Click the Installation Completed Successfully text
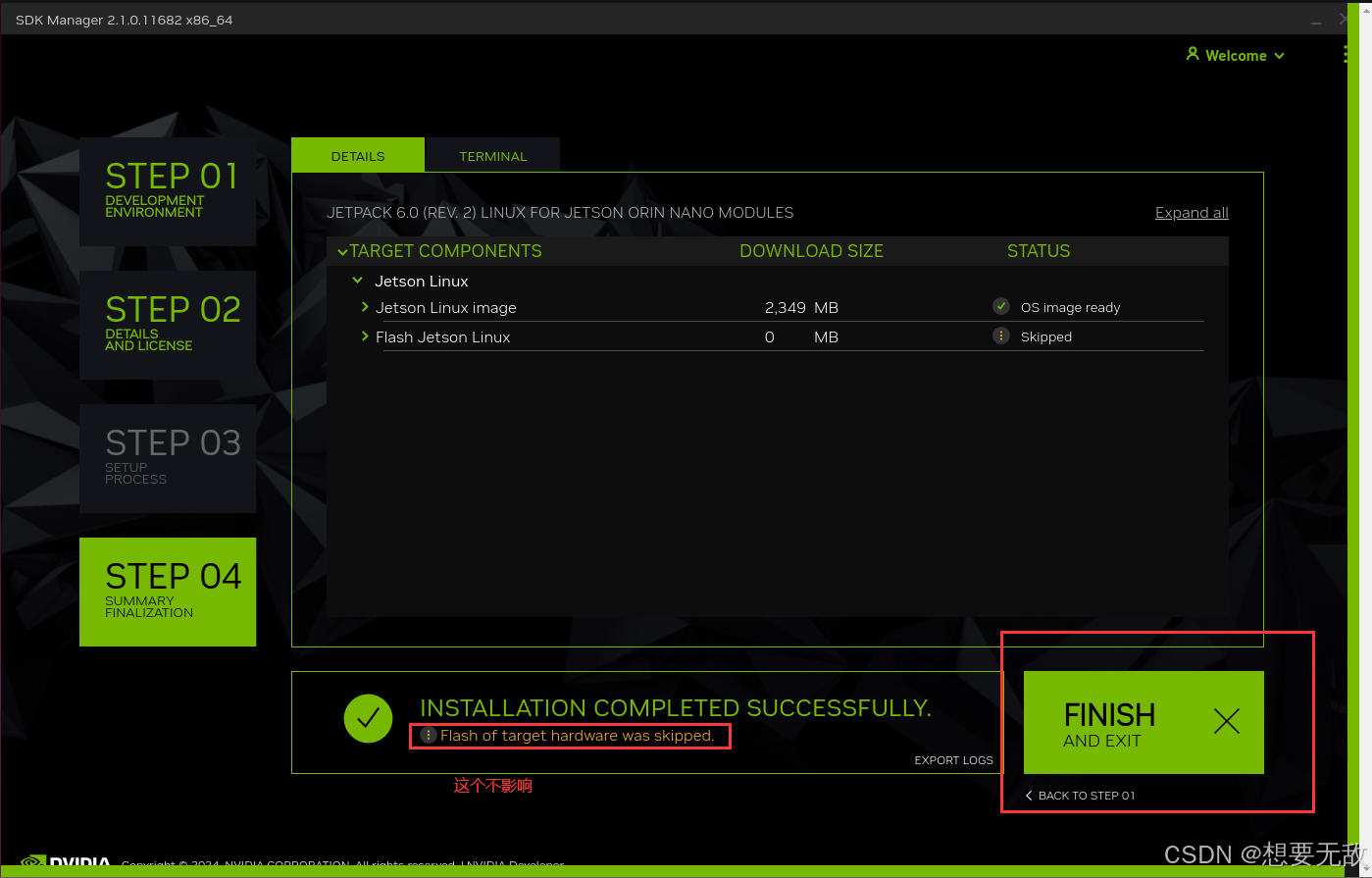The image size is (1372, 878). point(676,708)
